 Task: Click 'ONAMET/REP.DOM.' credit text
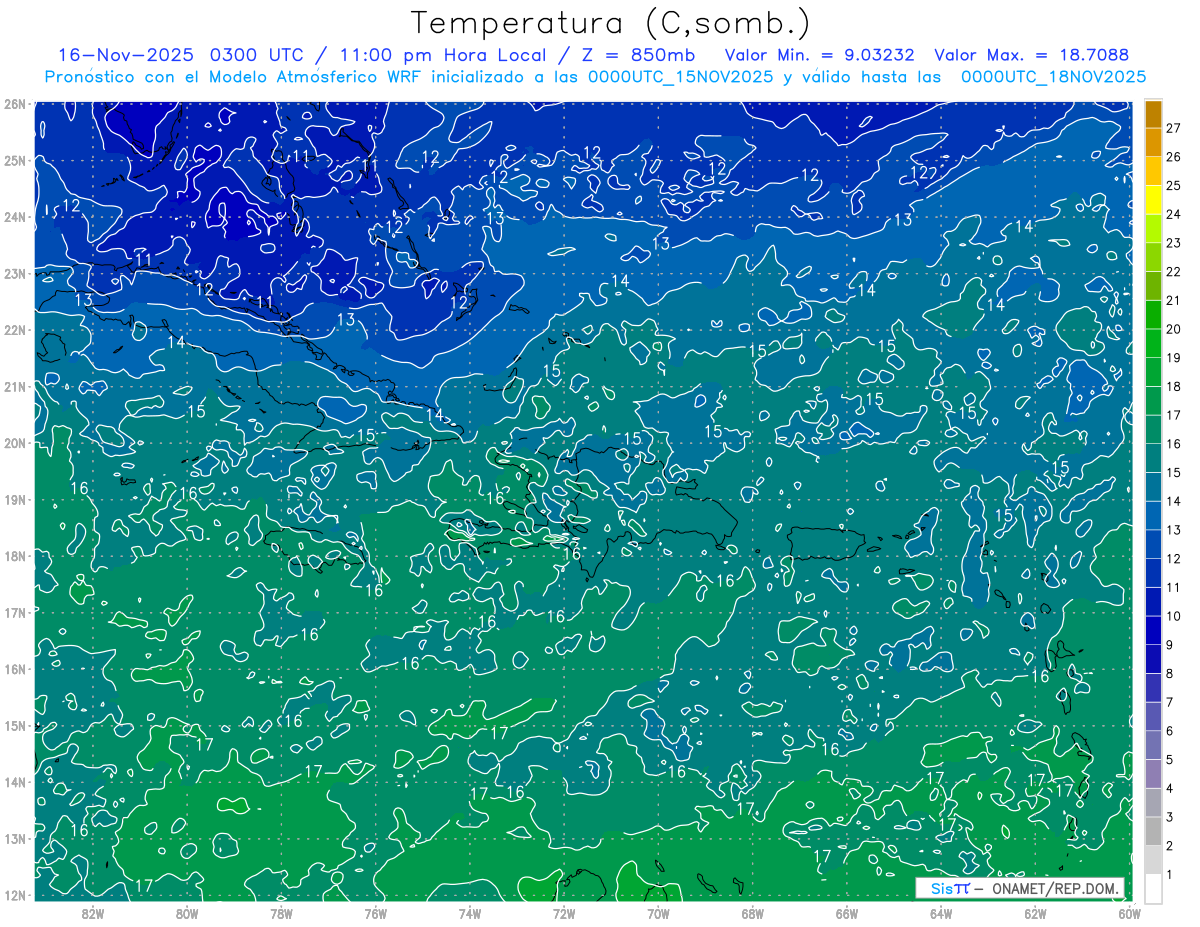[1056, 888]
